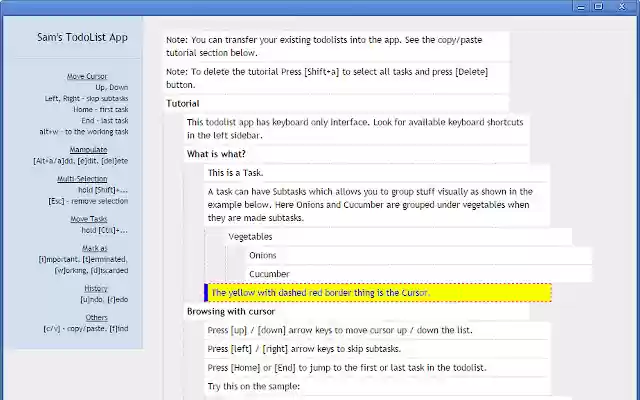Screen dimensions: 640x400
Task: Click "[c/v] - copy/paste, [f]ind" text
Action: [x=86, y=329]
